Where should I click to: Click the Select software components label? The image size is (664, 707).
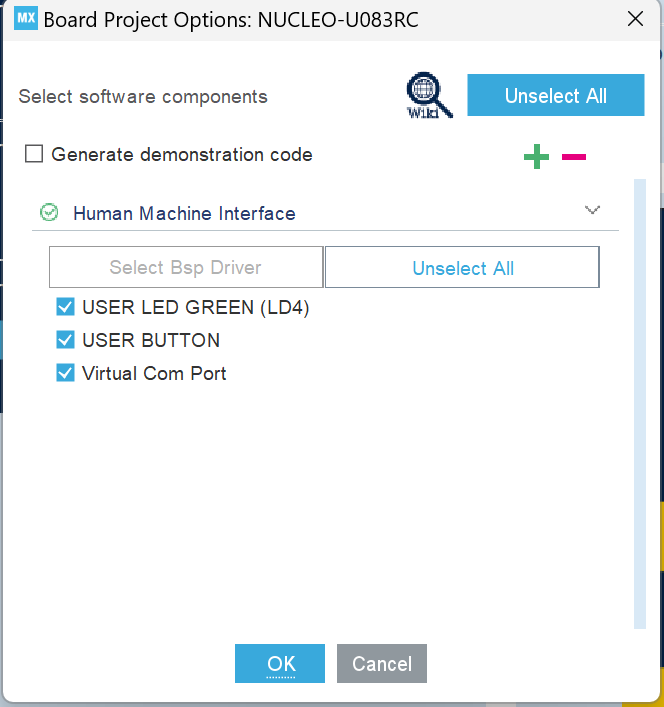(143, 96)
